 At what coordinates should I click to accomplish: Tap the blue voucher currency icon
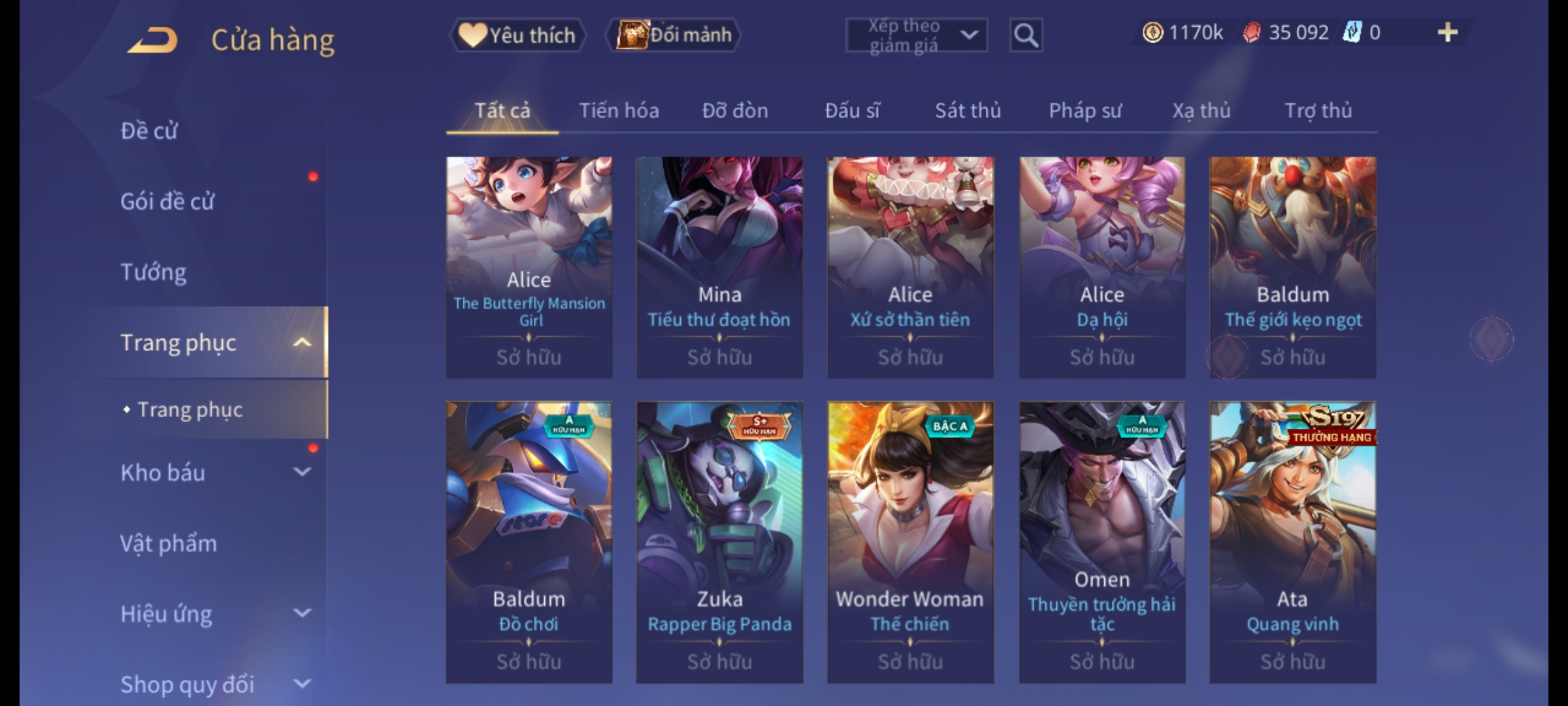pos(1352,32)
